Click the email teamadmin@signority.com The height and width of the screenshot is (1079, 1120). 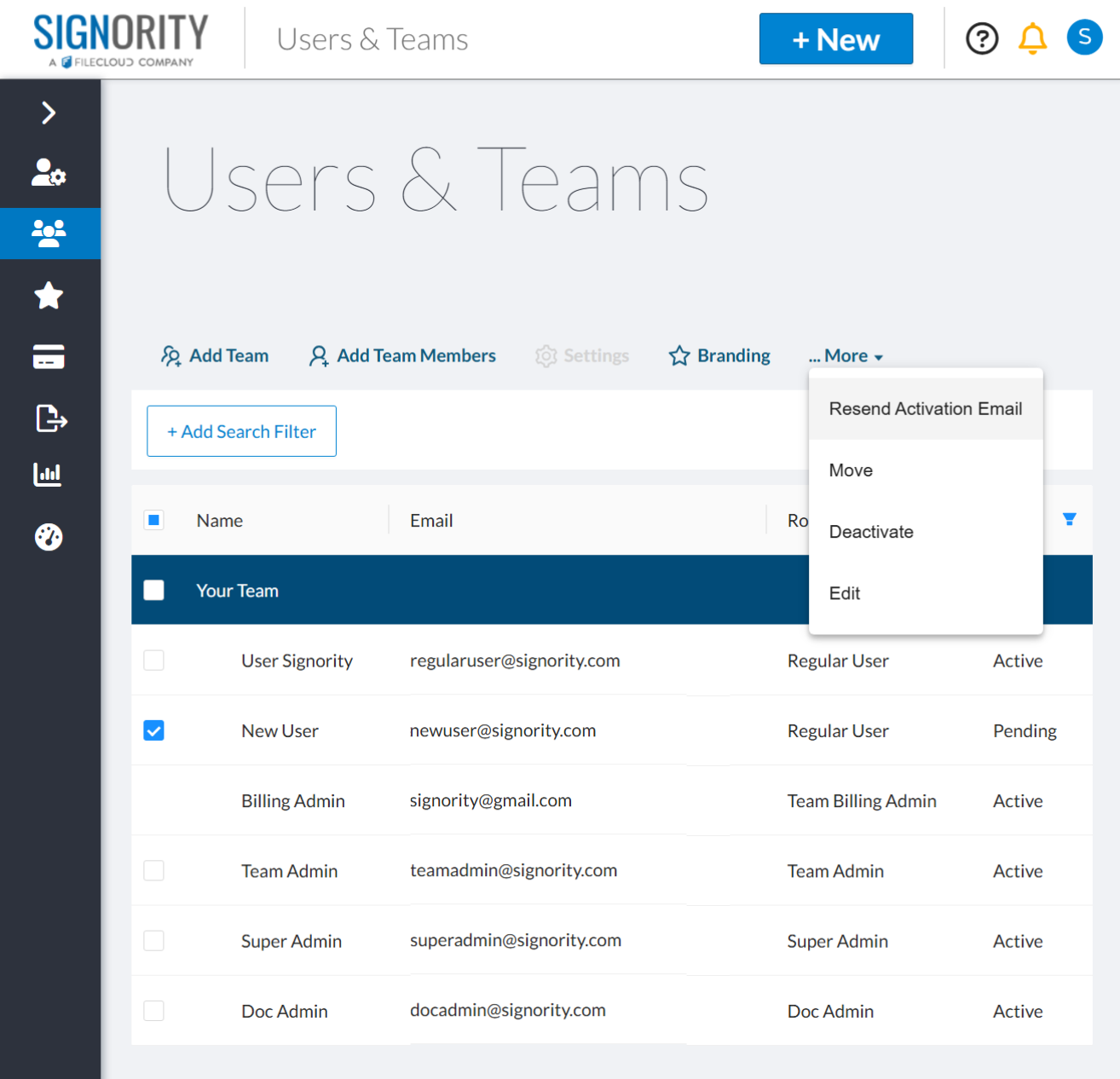[513, 870]
